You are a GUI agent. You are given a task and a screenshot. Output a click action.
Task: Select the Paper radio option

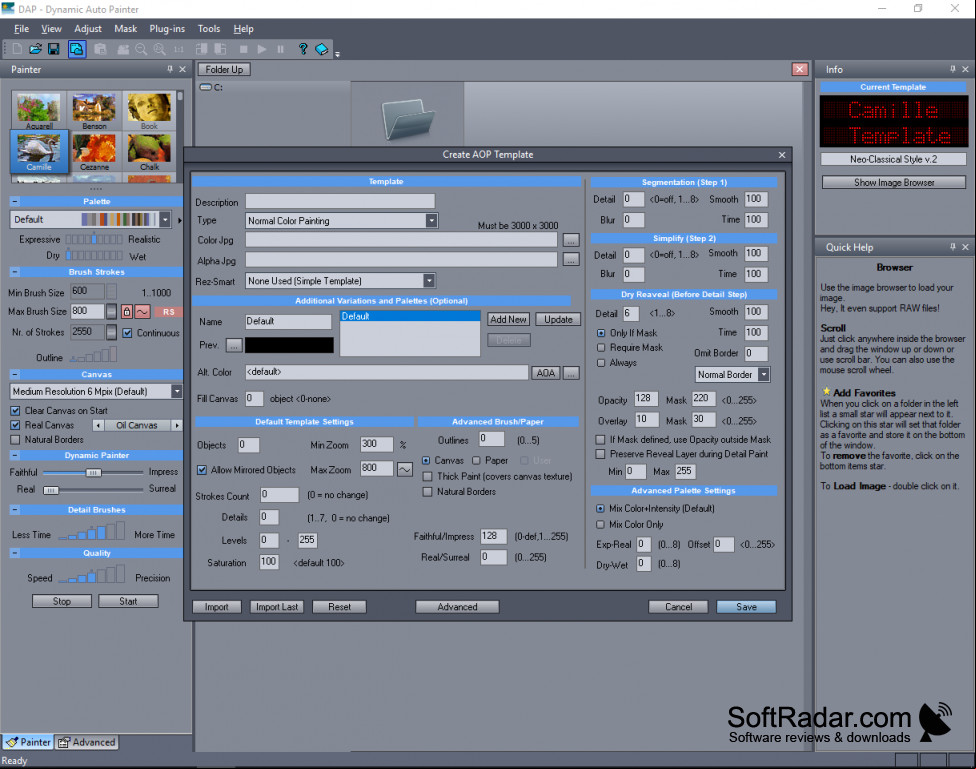(476, 461)
